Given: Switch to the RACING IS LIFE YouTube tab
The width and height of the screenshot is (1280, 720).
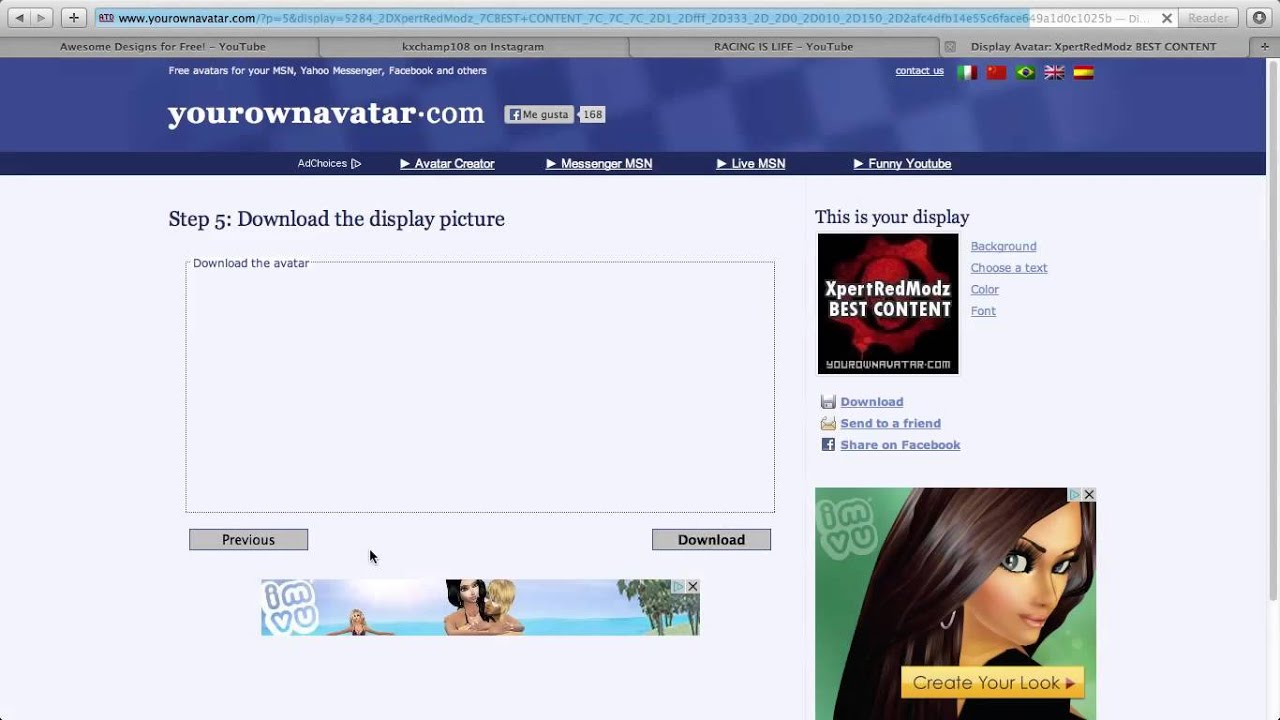Looking at the screenshot, I should tap(783, 46).
